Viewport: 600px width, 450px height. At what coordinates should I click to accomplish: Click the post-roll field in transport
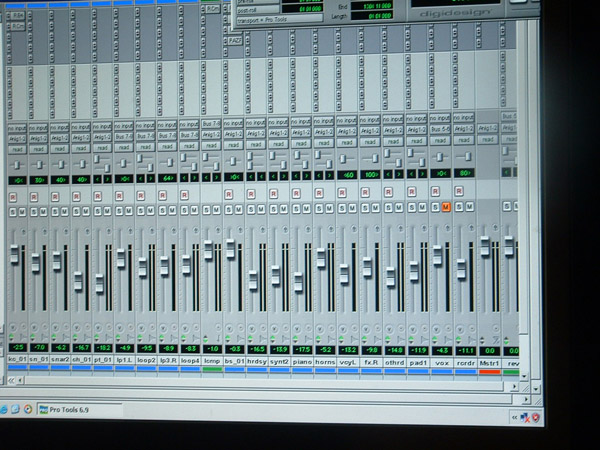[257, 10]
